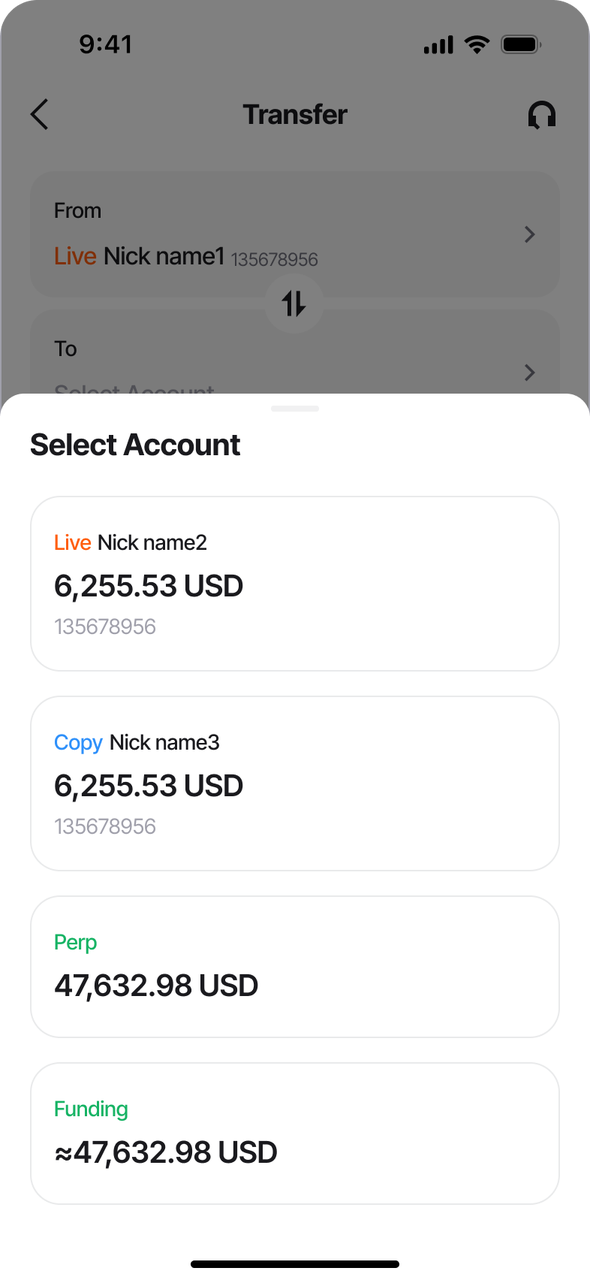Choose the Funding account card
The image size is (590, 1280).
pos(295,1134)
